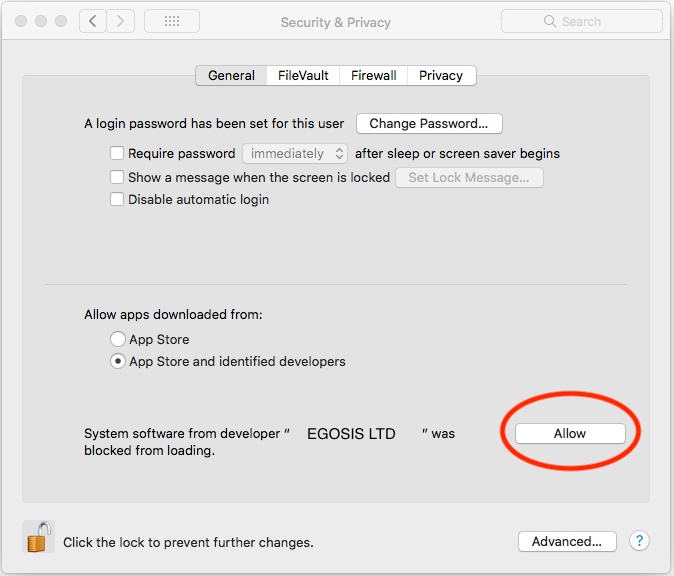Switch to the FileVault tab
This screenshot has width=674, height=576.
303,76
